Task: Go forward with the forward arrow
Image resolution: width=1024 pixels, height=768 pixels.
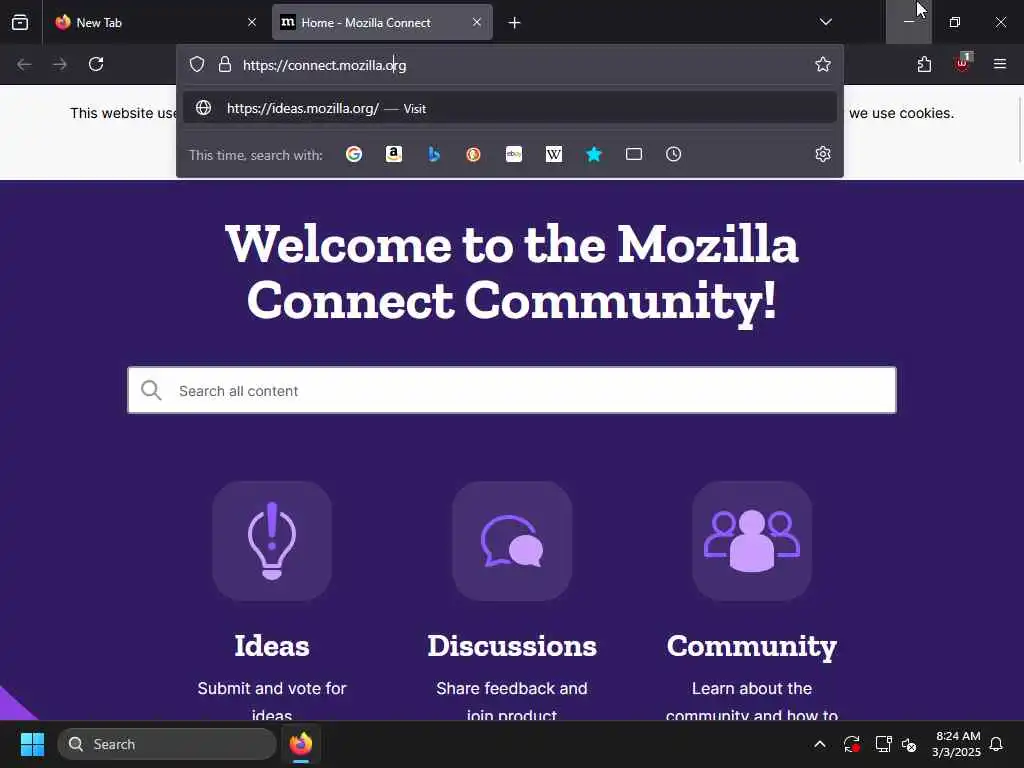Action: (x=60, y=64)
